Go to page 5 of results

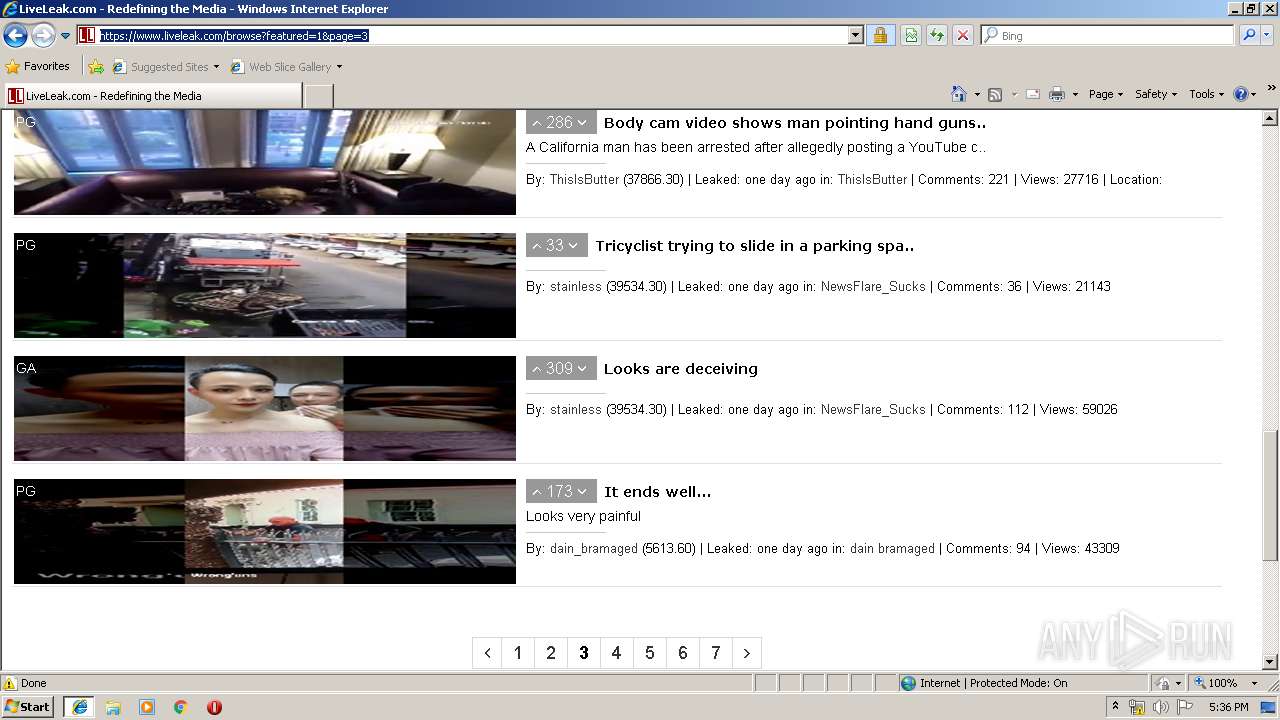(650, 653)
